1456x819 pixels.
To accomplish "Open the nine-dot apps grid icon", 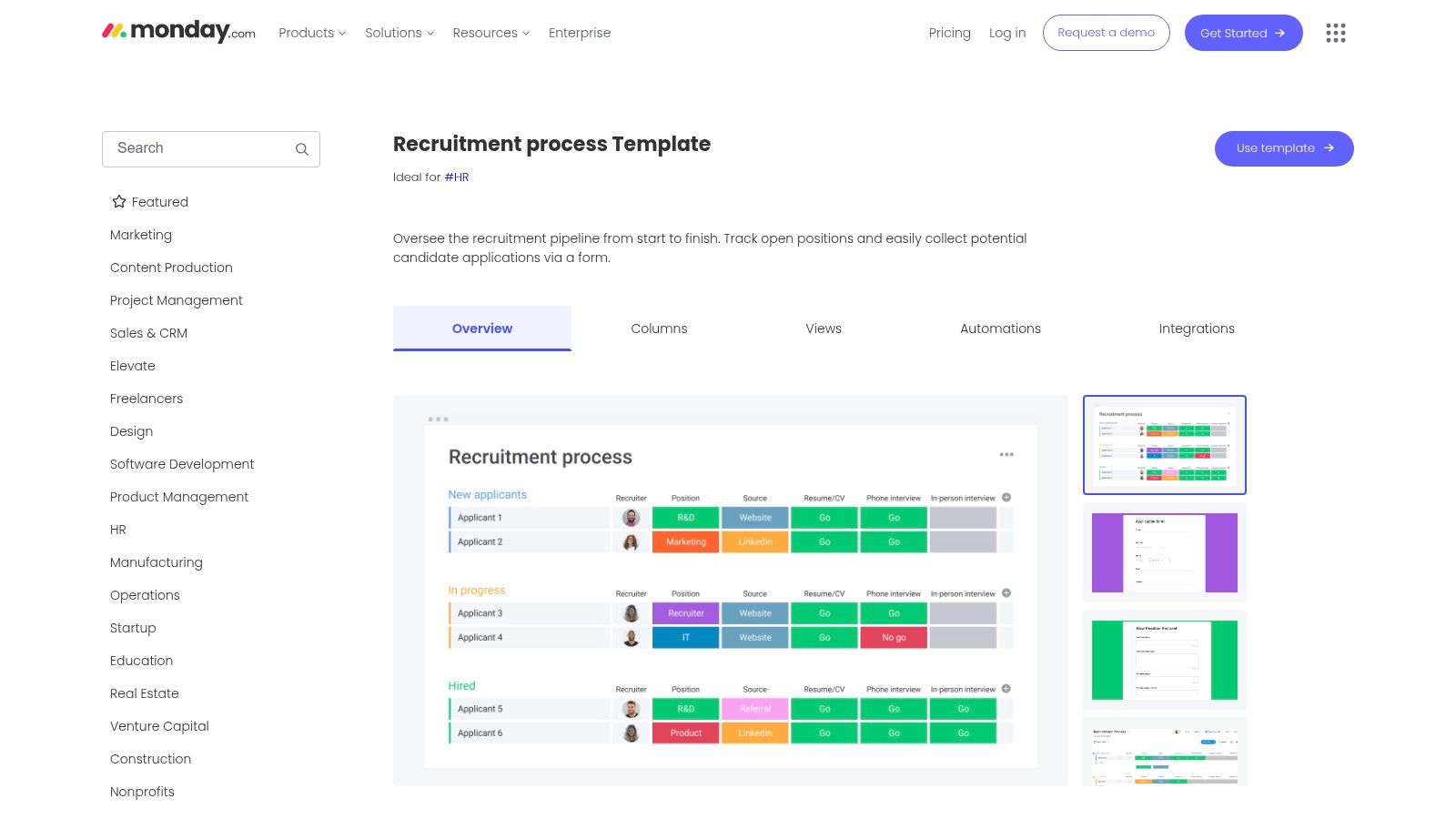I will click(x=1335, y=33).
